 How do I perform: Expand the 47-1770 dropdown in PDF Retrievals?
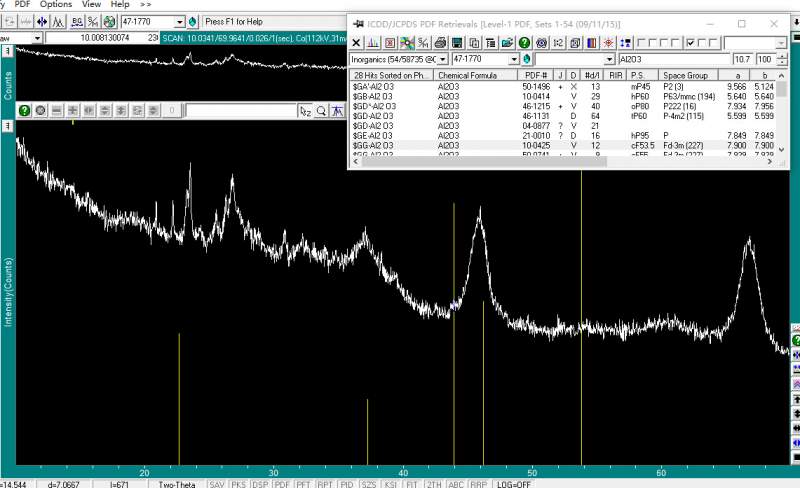point(512,60)
